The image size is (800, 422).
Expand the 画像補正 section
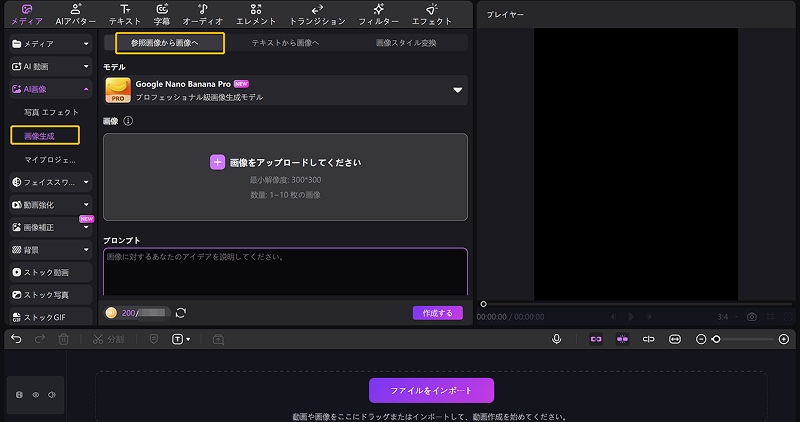[x=51, y=227]
